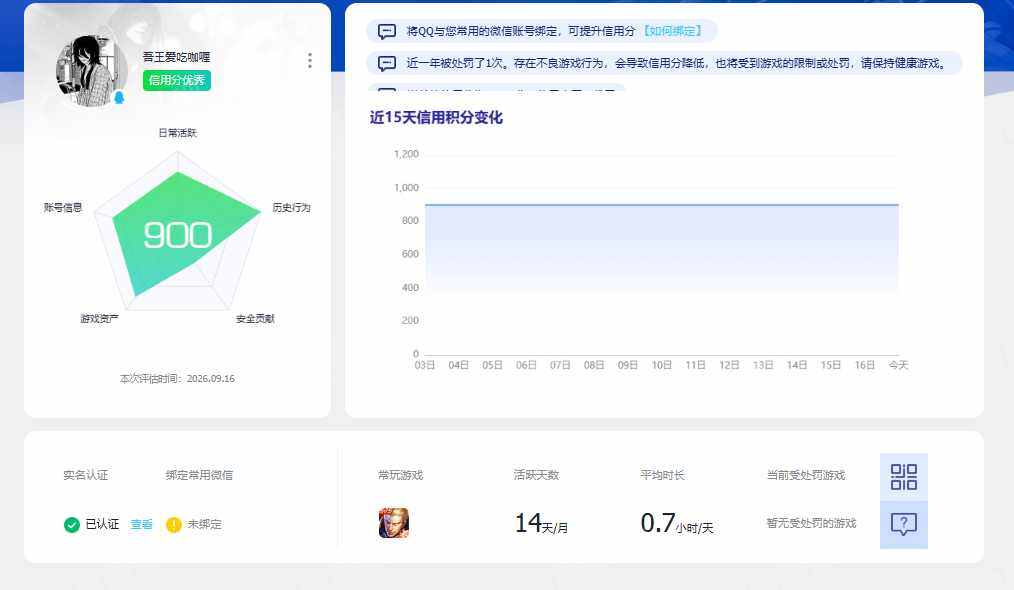Click the 本次评估时间 date text
1014x590 pixels.
[x=177, y=378]
